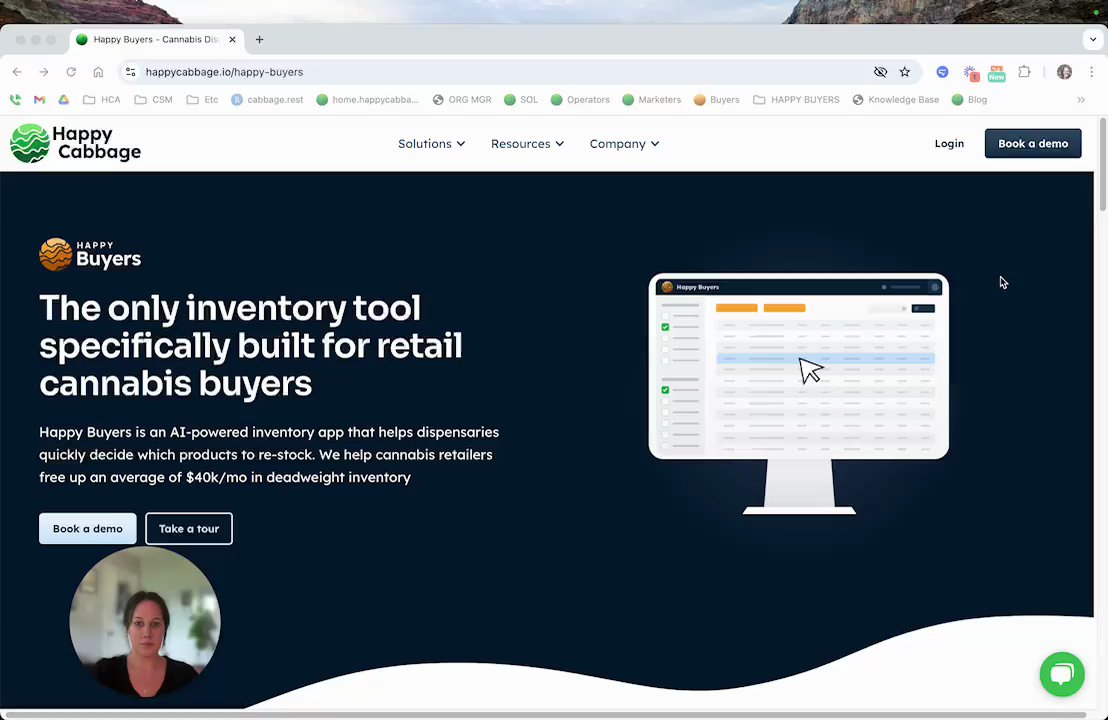1108x720 pixels.
Task: Open the green phone bookmark icon
Action: pyautogui.click(x=16, y=100)
